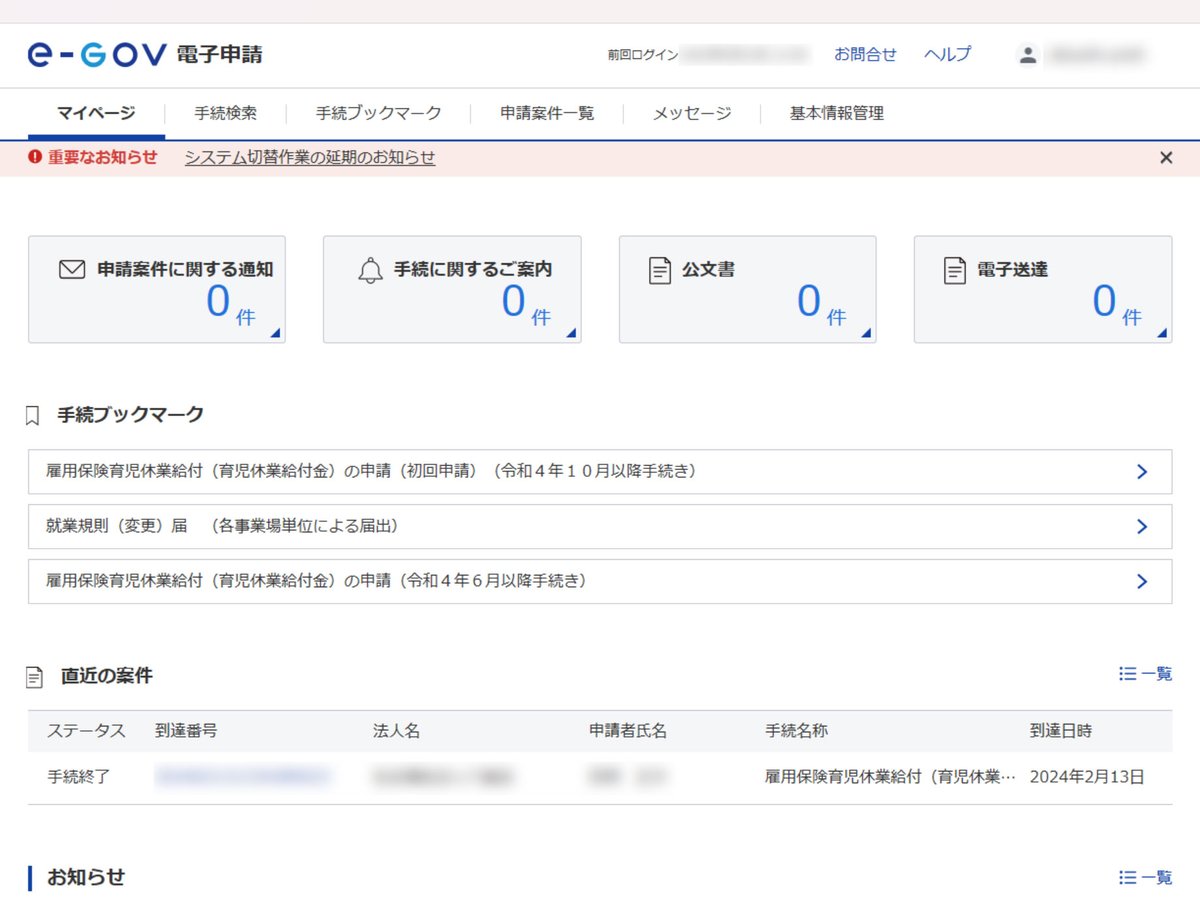
Task: Click the 2024年2月13日 arrival date cell
Action: [x=1087, y=777]
